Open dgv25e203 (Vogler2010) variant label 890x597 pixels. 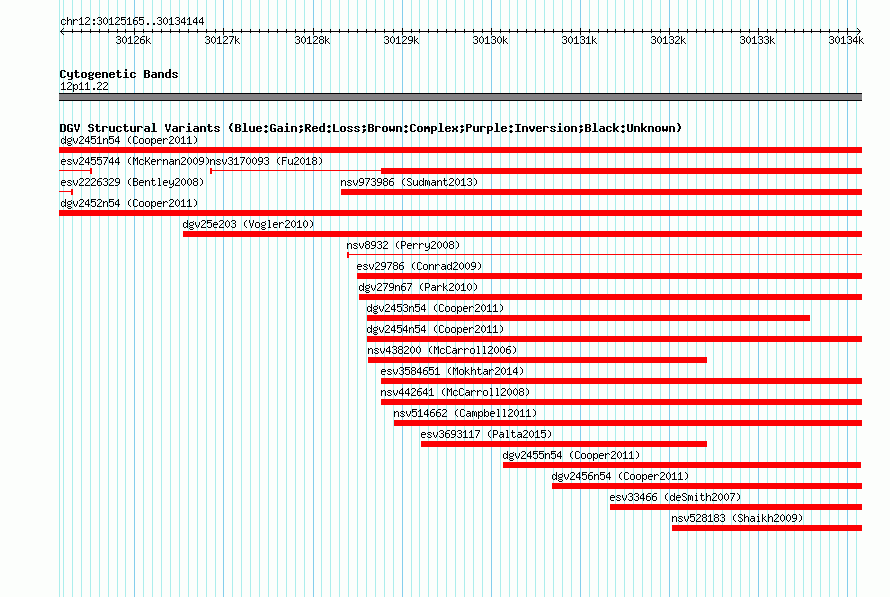tap(248, 224)
